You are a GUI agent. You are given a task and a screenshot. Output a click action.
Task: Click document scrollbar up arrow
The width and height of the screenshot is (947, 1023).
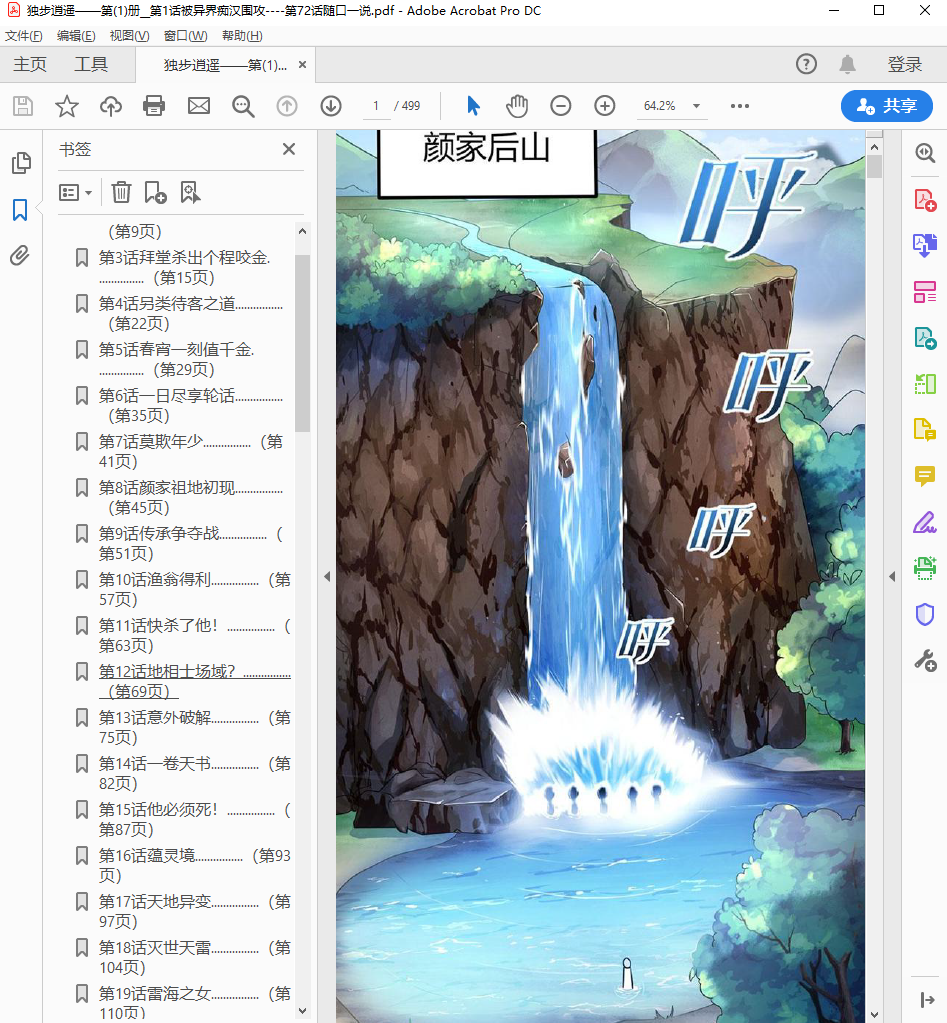point(875,147)
